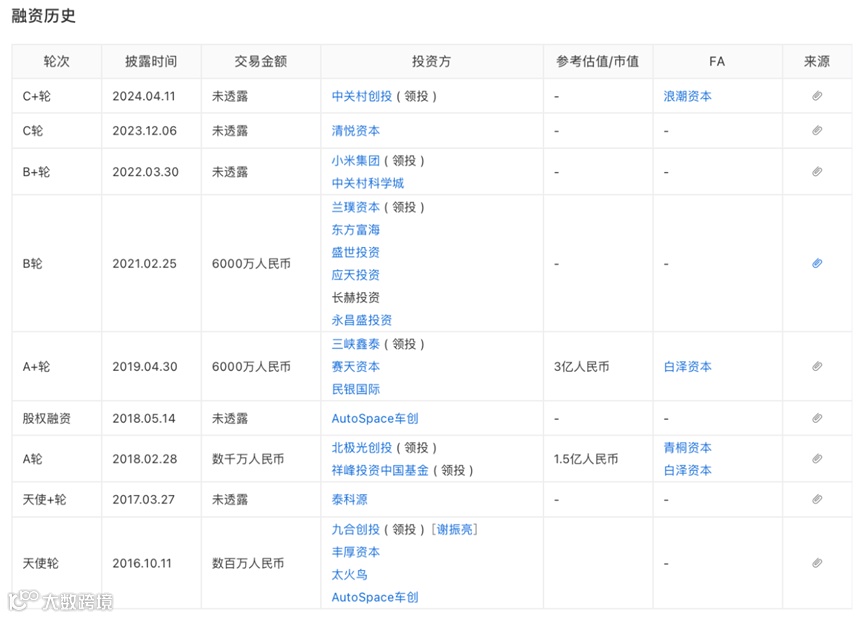Open person link 谢振亮
This screenshot has height=618, width=865.
point(455,530)
